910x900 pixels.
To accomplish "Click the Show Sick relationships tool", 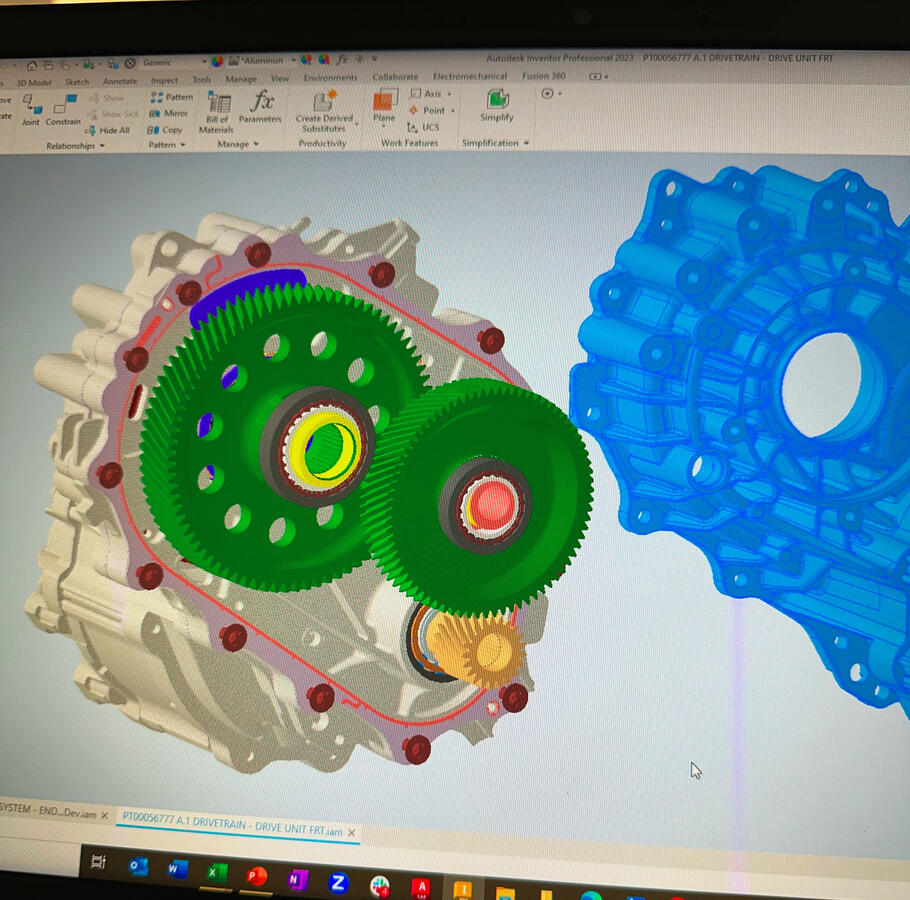I will point(114,114).
